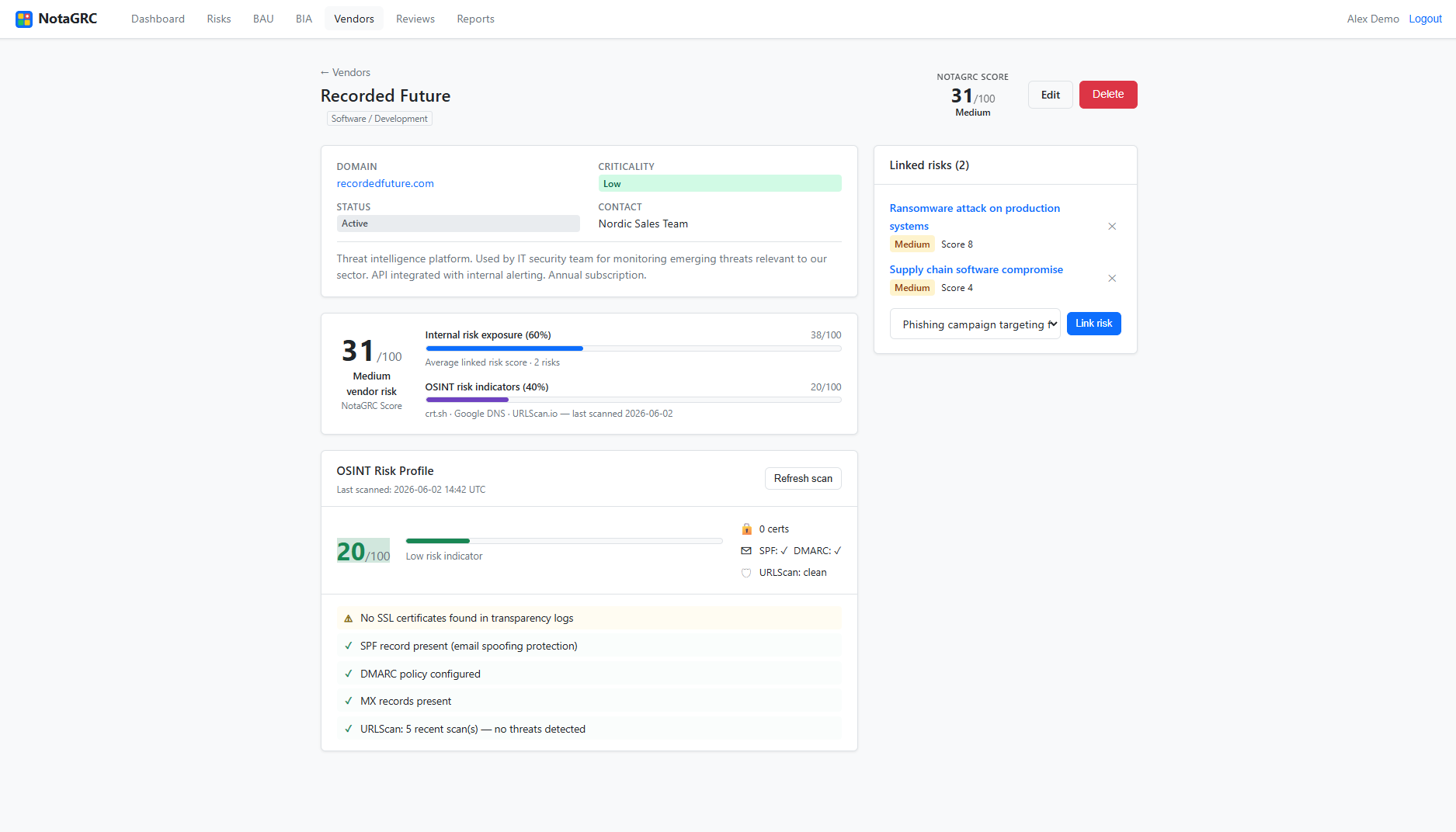Screen dimensions: 1456x832
Task: Unlink Supply chain software compromise risk
Action: [1112, 279]
